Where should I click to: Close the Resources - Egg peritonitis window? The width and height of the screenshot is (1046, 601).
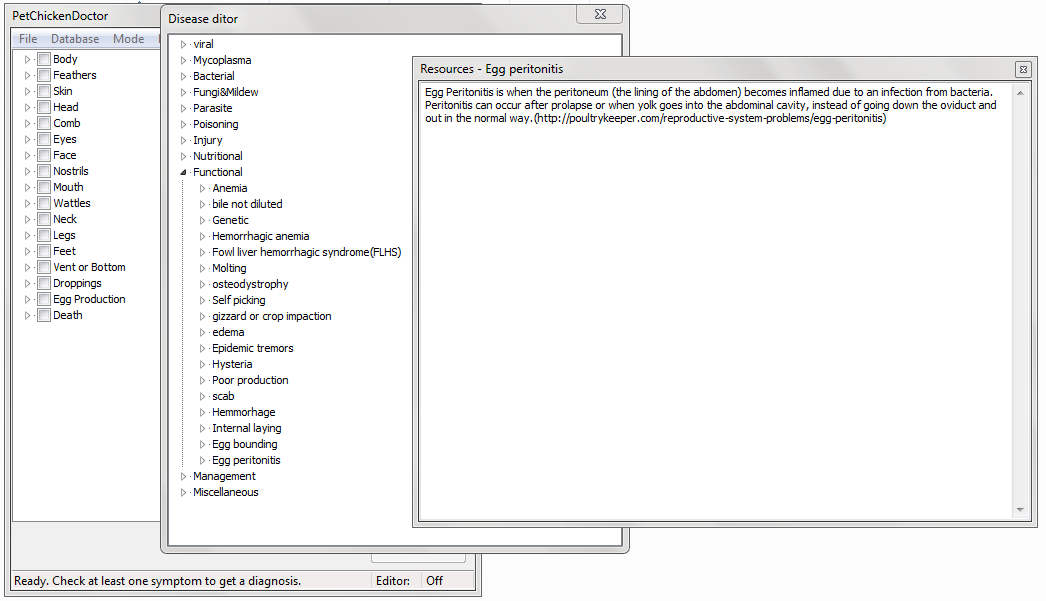click(x=1022, y=69)
